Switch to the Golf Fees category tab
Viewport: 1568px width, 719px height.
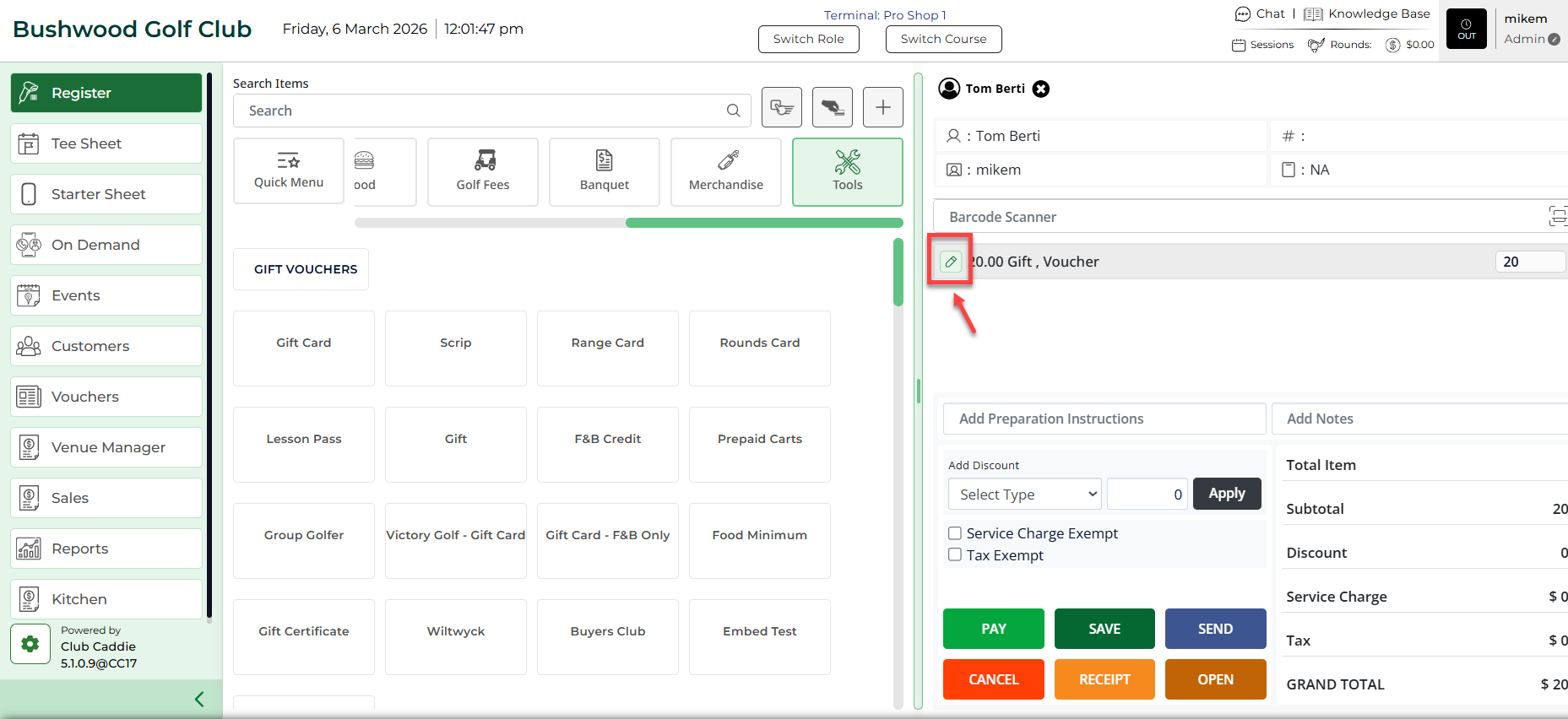coord(483,172)
